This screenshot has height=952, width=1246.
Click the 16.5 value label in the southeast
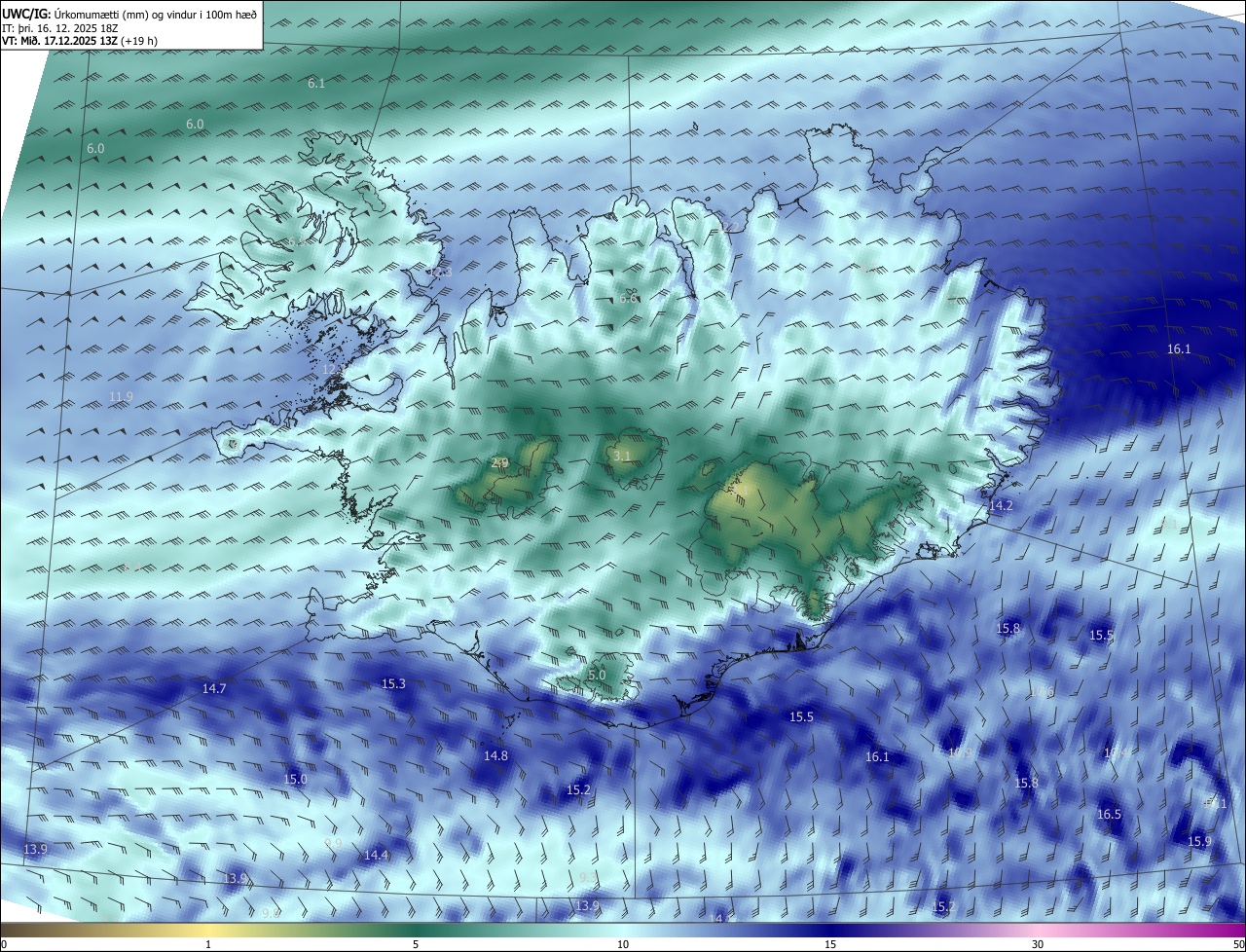[1109, 814]
